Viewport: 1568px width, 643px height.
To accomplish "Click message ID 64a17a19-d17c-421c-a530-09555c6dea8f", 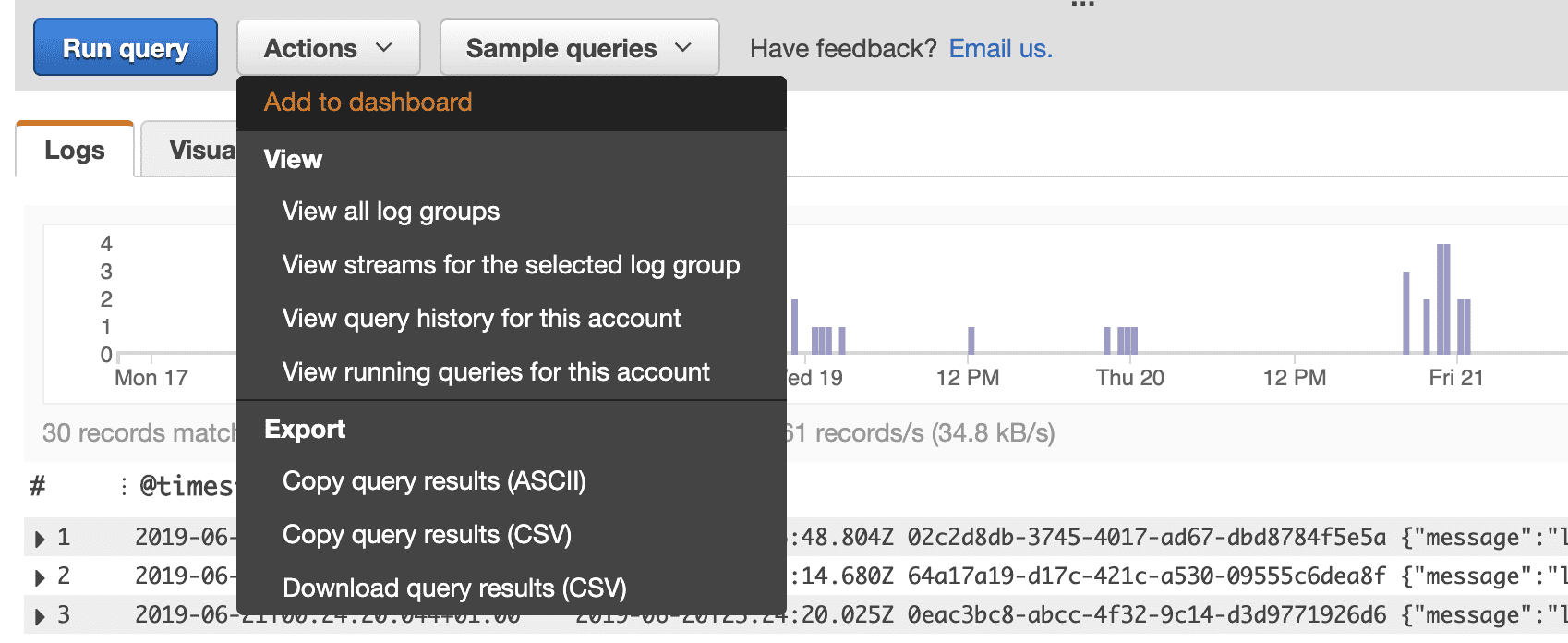I will (x=1147, y=576).
